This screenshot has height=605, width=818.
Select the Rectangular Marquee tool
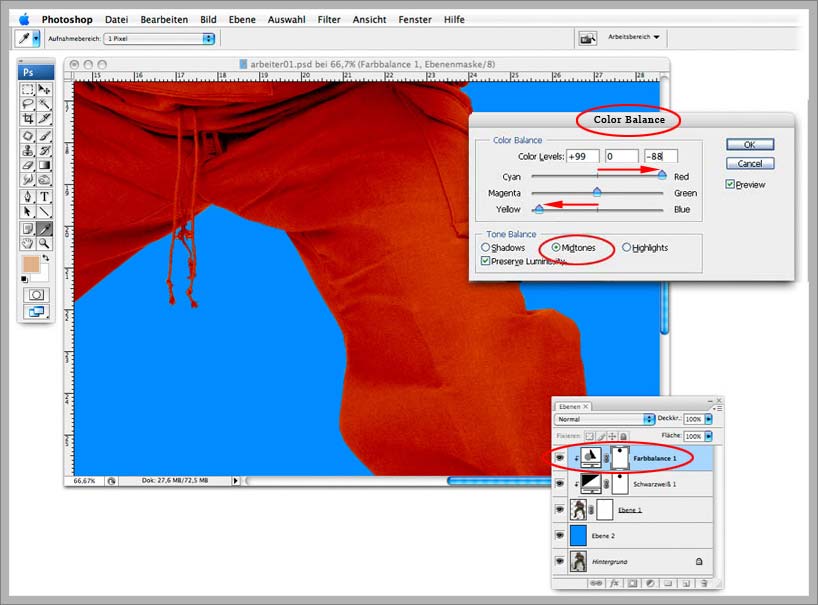point(28,89)
